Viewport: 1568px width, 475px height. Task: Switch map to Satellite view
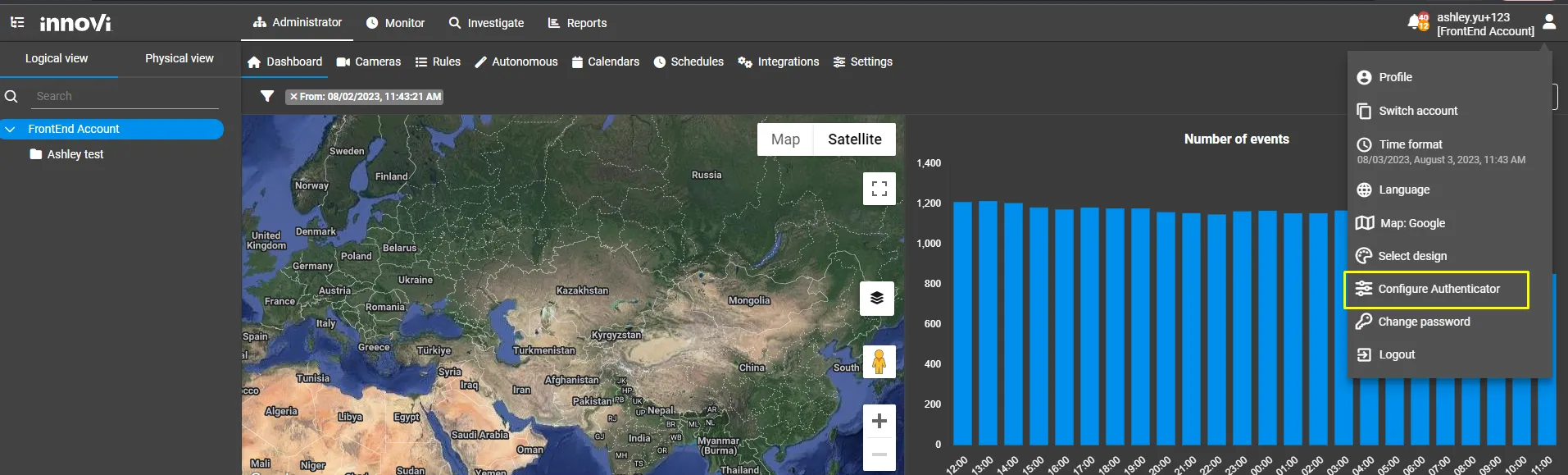(x=854, y=139)
